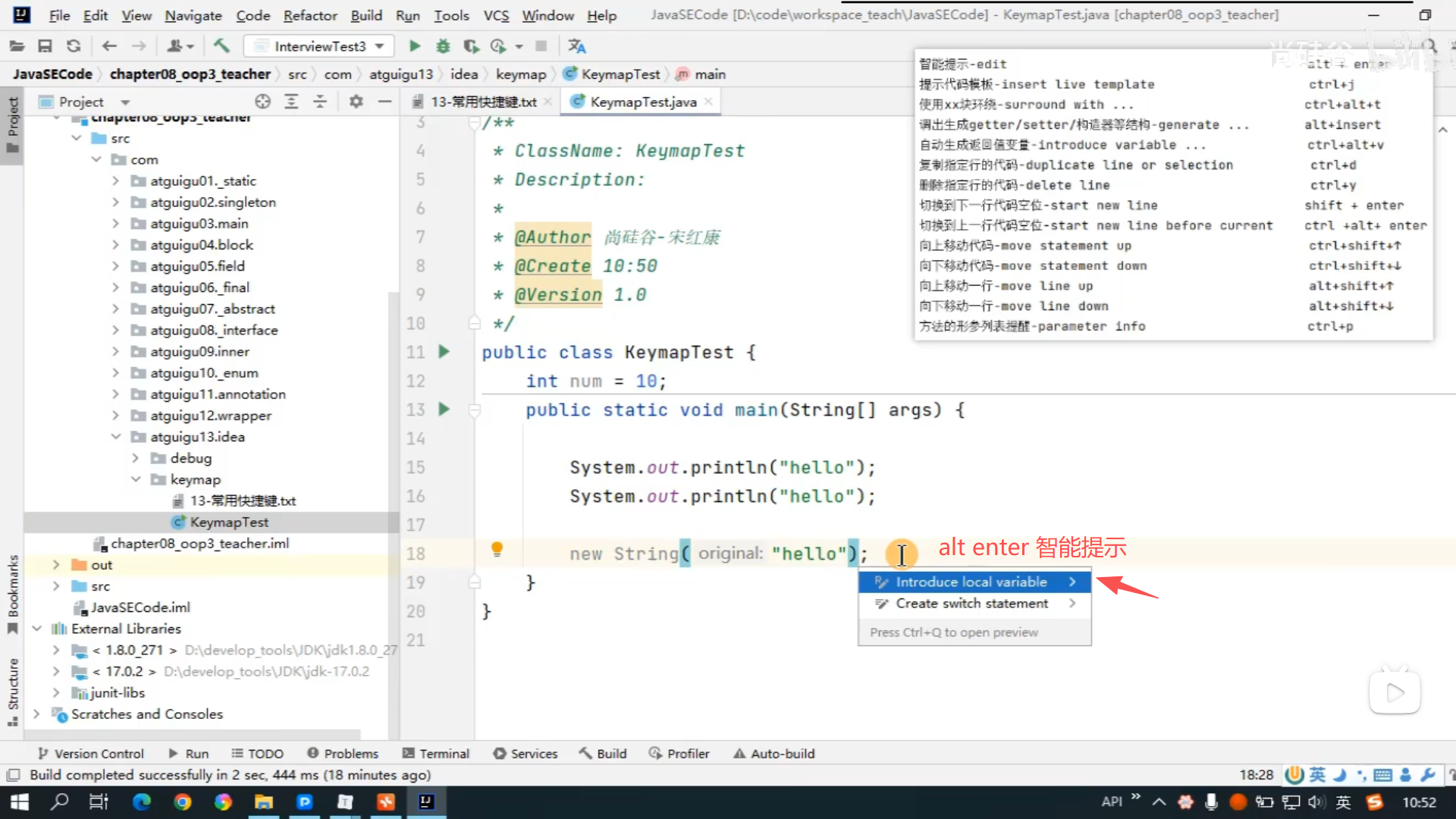Click Select Opened File crosshair icon

tap(262, 102)
